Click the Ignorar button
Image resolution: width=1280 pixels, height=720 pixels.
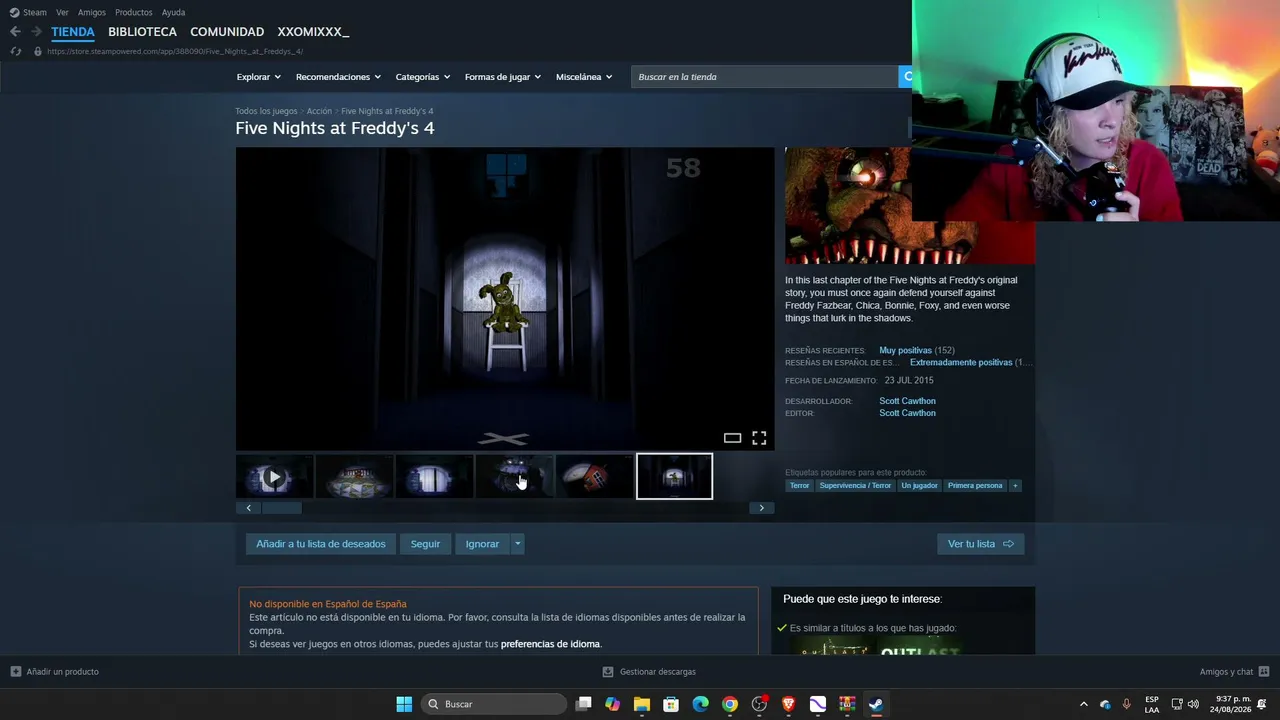tap(482, 544)
